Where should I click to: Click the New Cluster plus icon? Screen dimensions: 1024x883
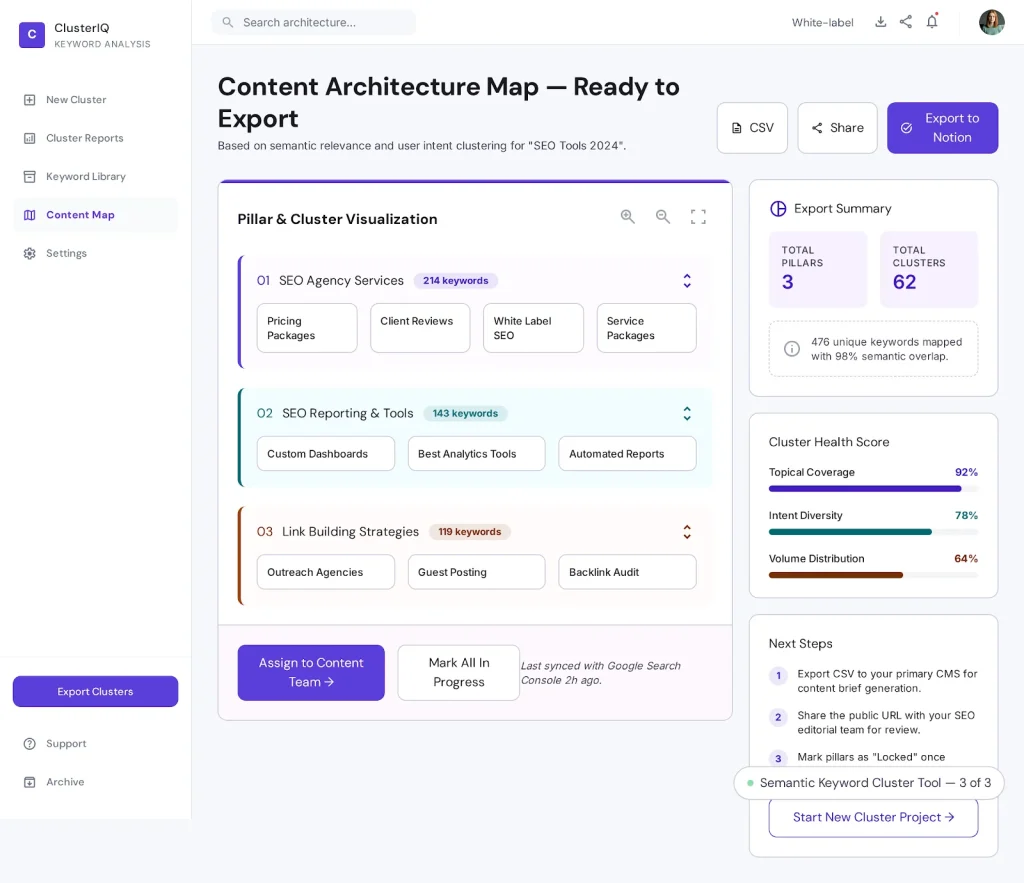pyautogui.click(x=29, y=100)
